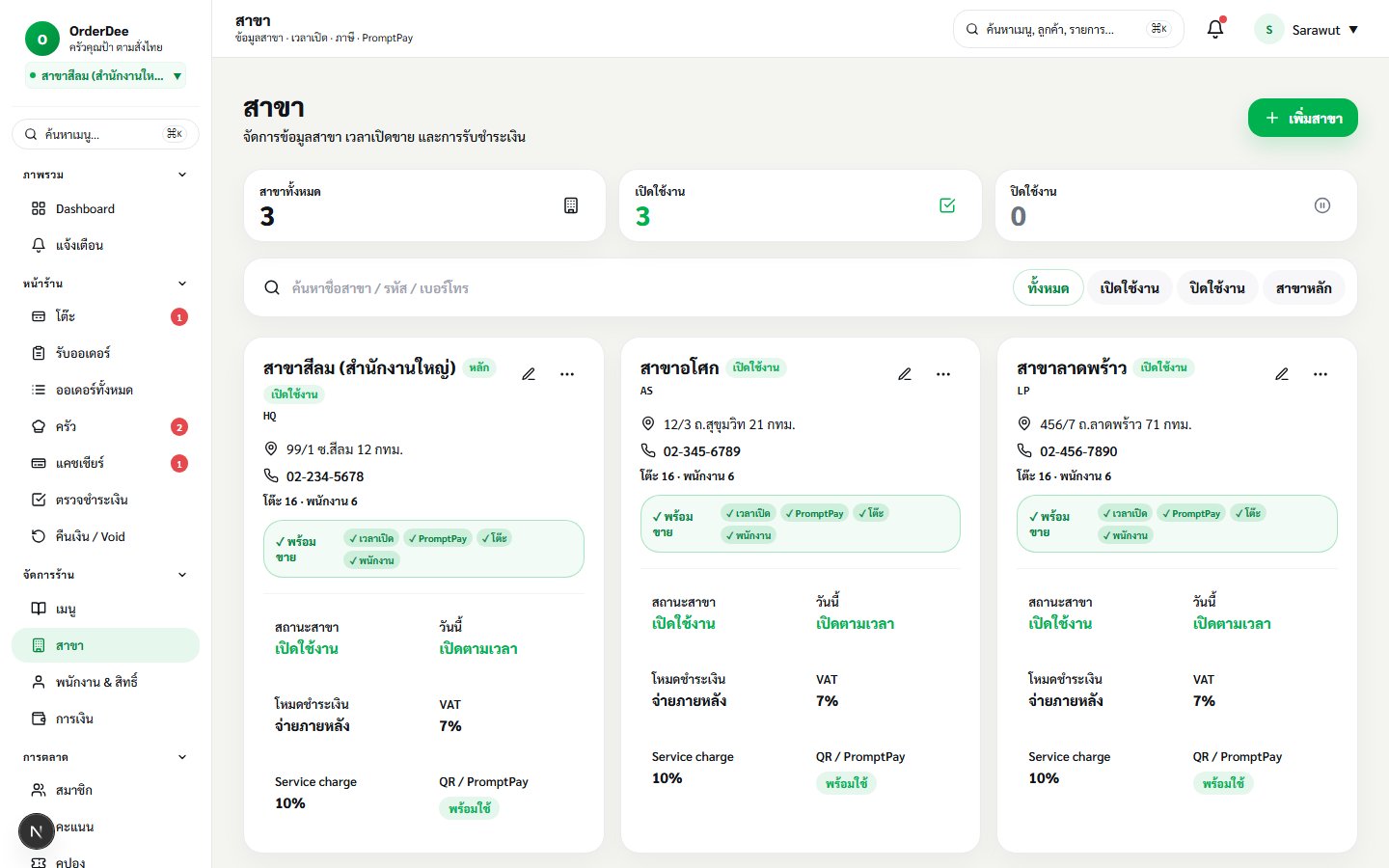Click phone icon beside 02-234-5678
This screenshot has width=1389, height=868.
pos(271,475)
